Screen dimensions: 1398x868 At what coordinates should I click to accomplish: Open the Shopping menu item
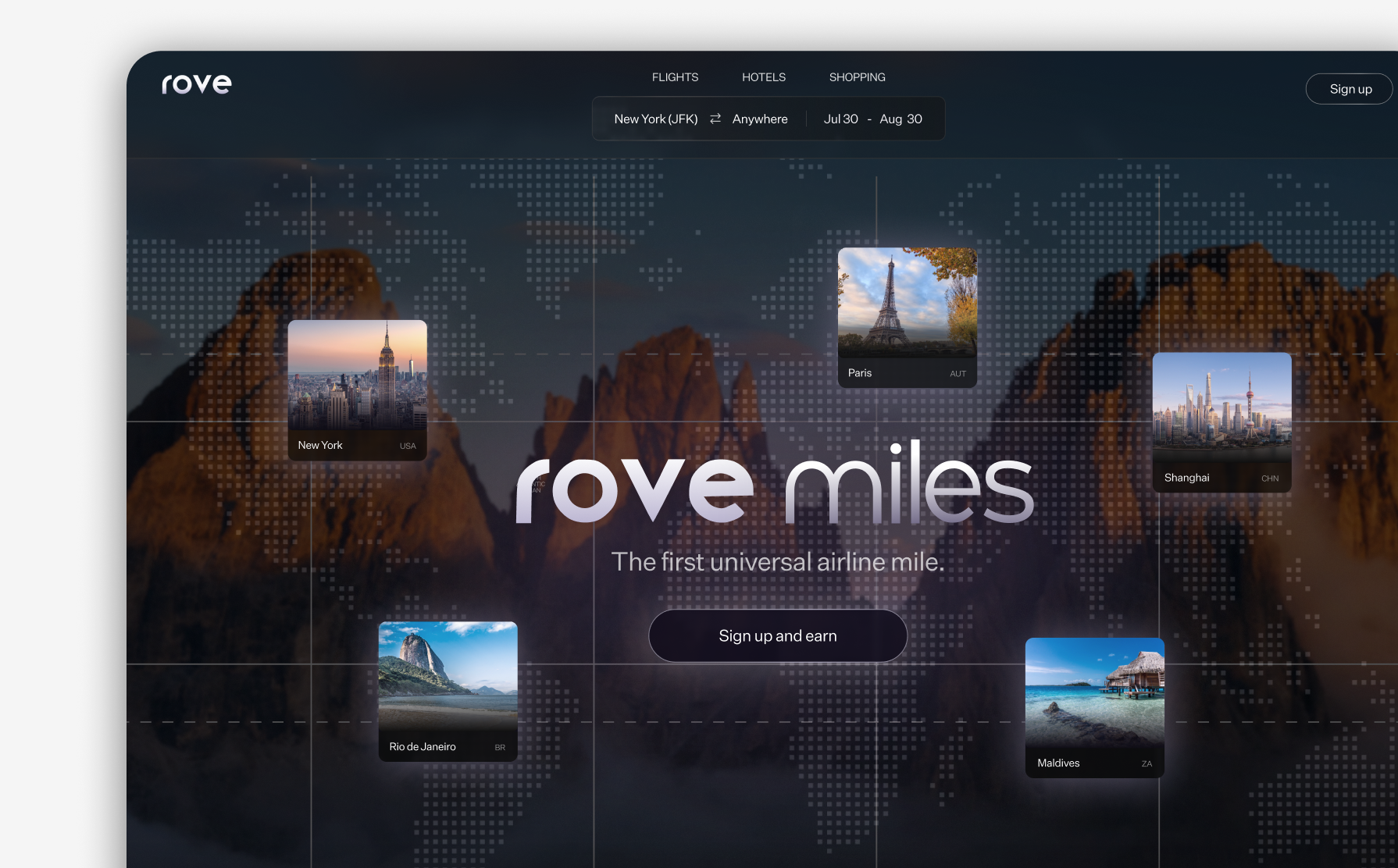click(858, 77)
